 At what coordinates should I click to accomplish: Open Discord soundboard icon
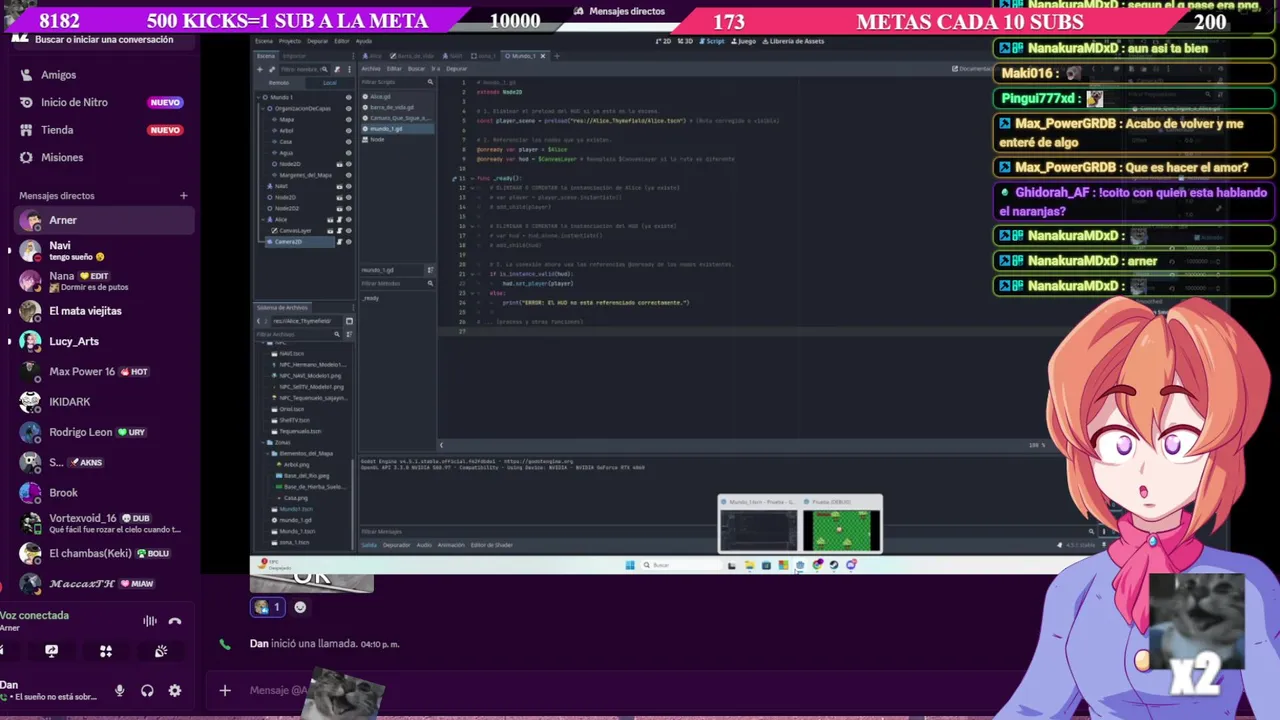pyautogui.click(x=160, y=651)
